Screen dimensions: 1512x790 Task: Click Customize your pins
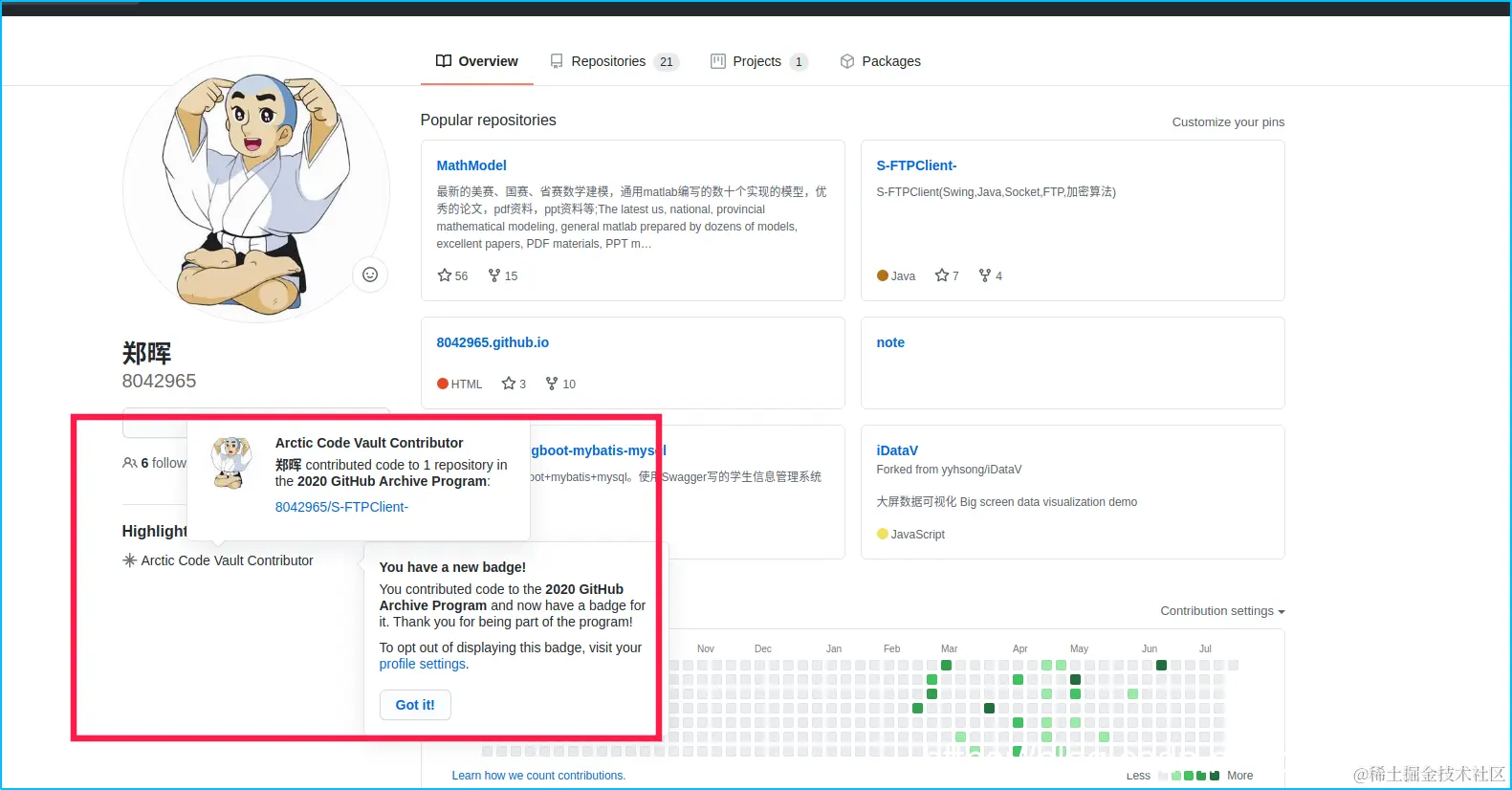1228,122
